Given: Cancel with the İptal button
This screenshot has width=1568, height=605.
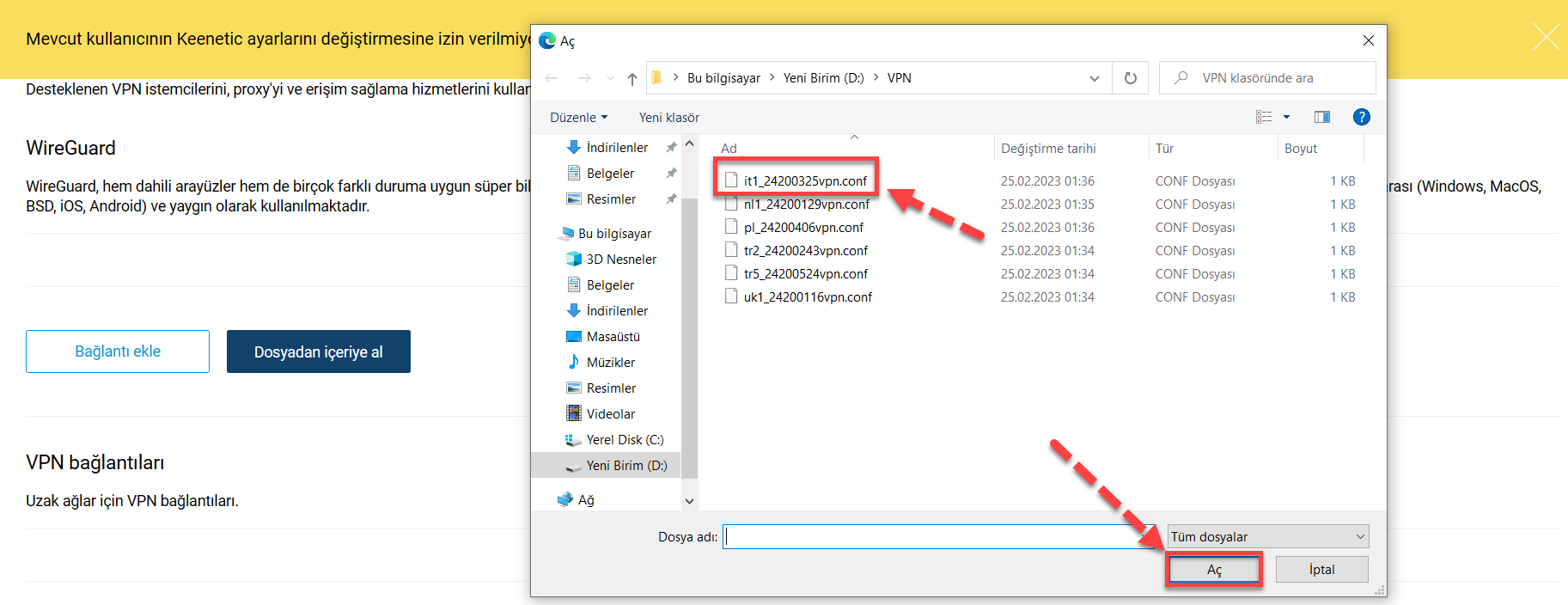Looking at the screenshot, I should point(1321,570).
